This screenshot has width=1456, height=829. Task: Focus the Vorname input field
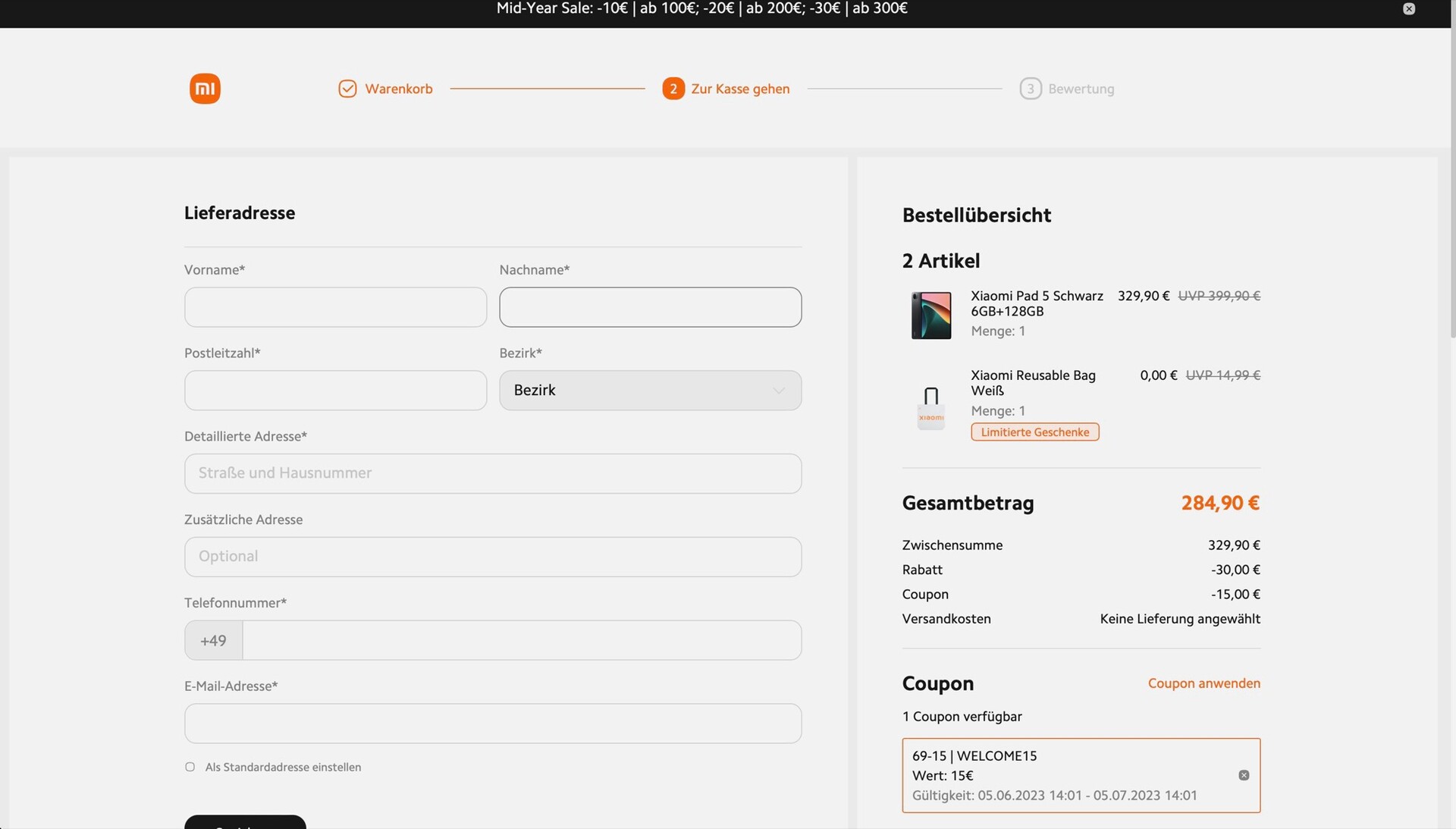click(335, 307)
